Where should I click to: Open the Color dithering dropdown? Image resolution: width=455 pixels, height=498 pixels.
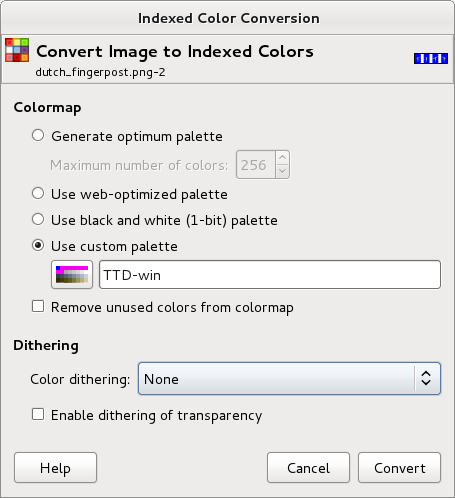point(289,379)
